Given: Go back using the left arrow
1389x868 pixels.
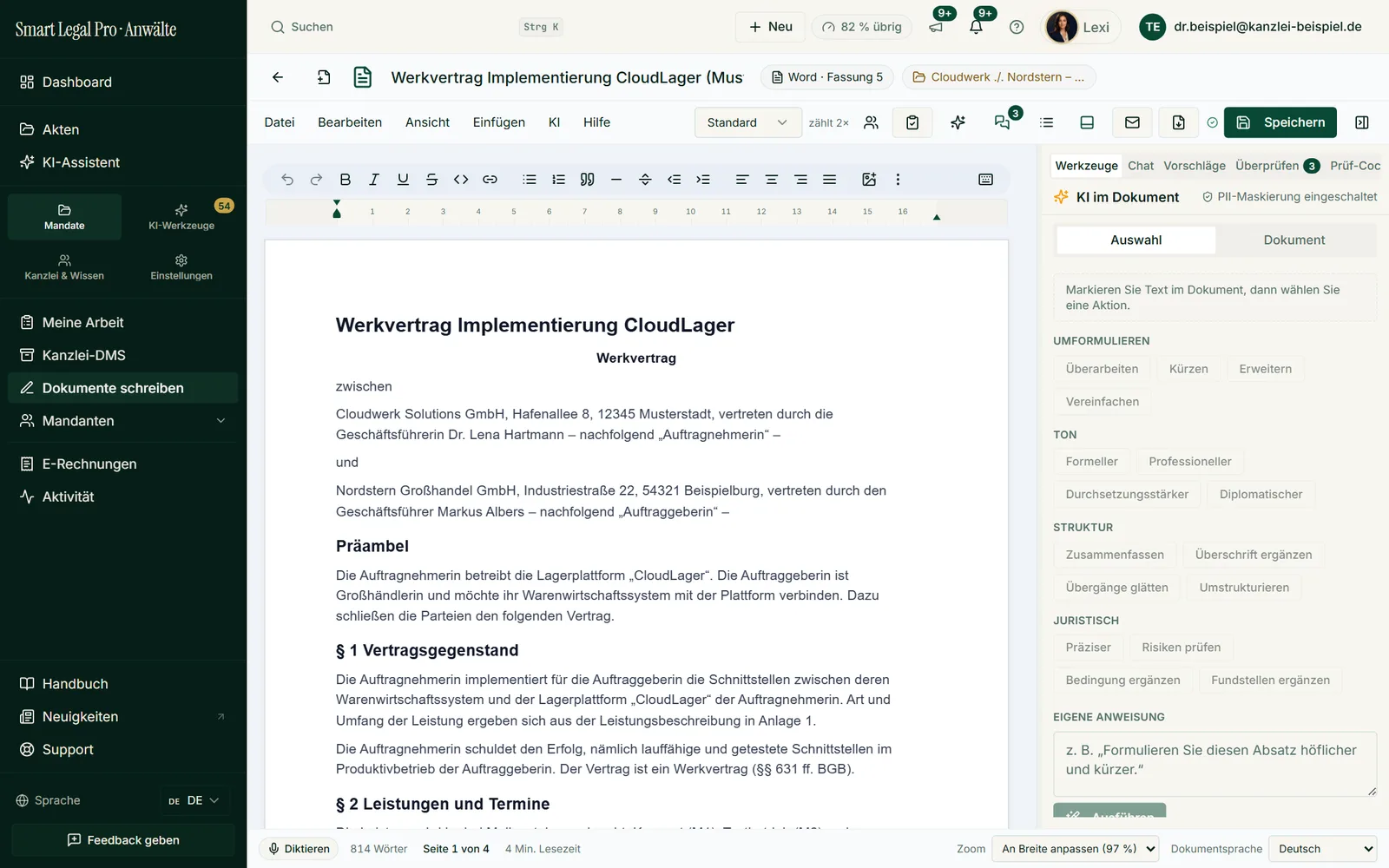Looking at the screenshot, I should [278, 77].
